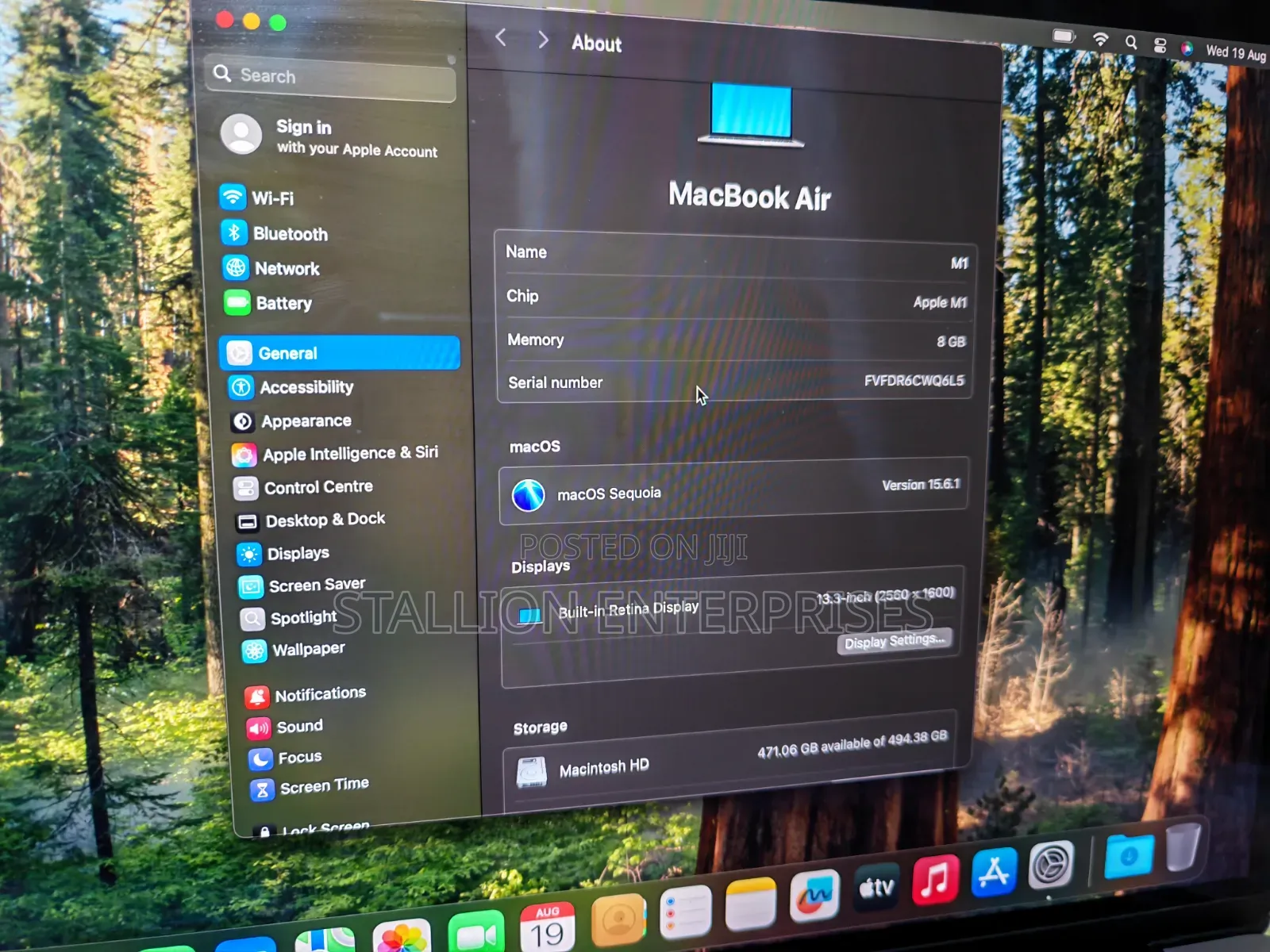
Task: Open Control Centre in the menu bar
Action: click(1160, 45)
